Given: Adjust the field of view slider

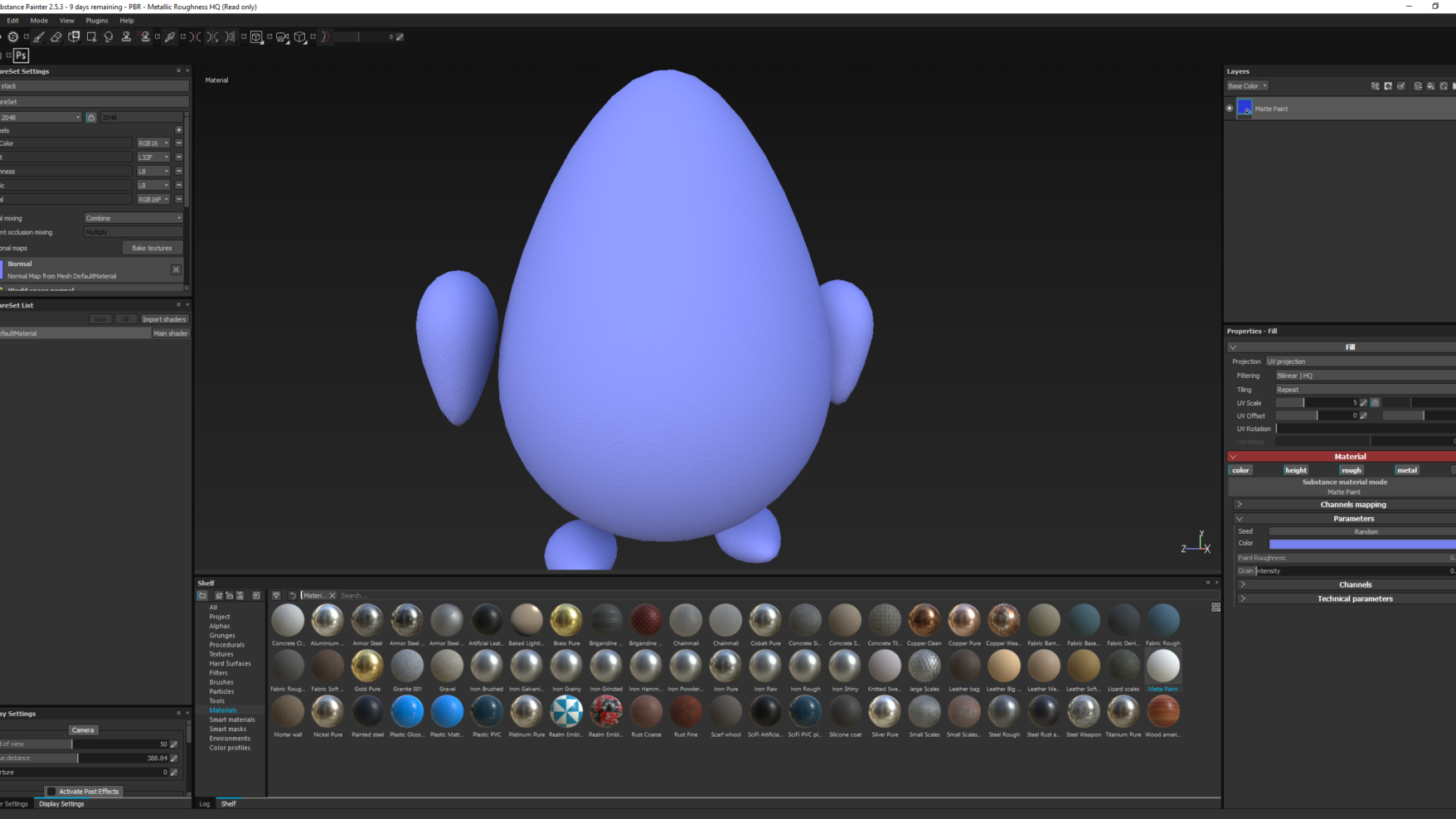Looking at the screenshot, I should pos(85,744).
